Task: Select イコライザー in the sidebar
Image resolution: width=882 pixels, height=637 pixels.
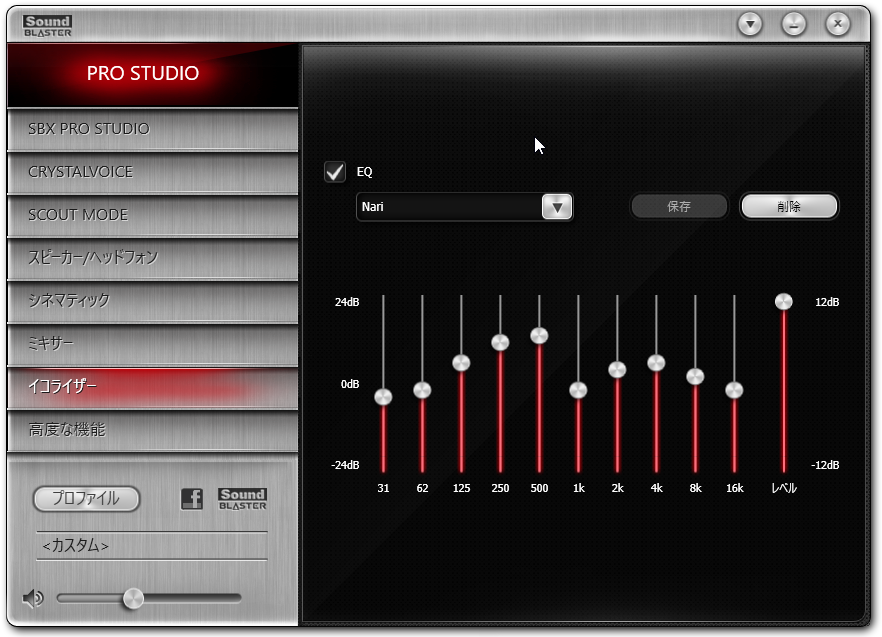Action: [x=152, y=387]
